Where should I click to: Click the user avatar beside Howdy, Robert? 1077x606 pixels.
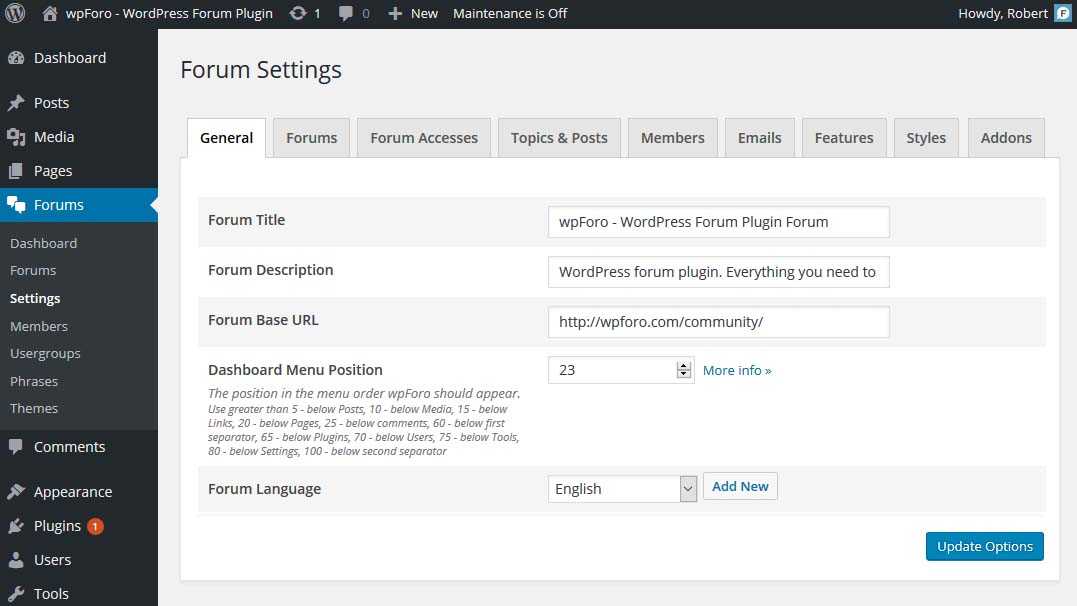click(1063, 13)
